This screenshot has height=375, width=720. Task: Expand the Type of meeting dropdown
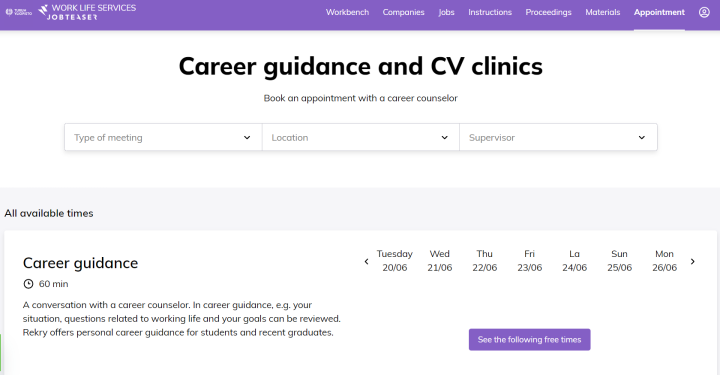163,137
